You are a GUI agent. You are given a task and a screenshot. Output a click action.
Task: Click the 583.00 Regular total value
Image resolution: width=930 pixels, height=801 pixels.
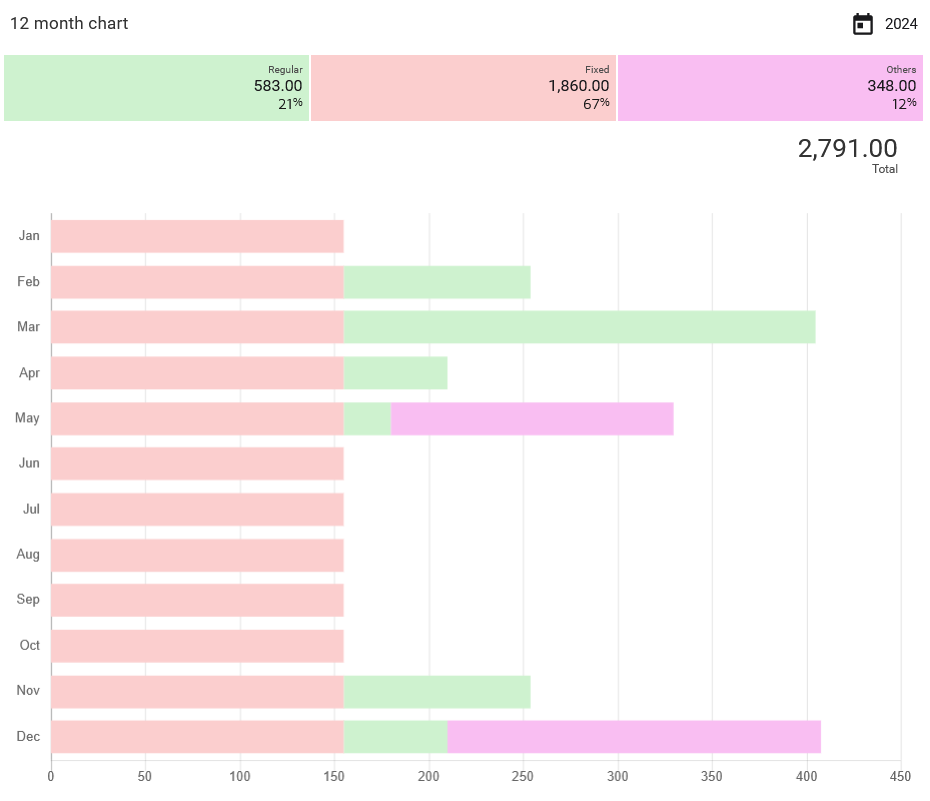tap(279, 86)
